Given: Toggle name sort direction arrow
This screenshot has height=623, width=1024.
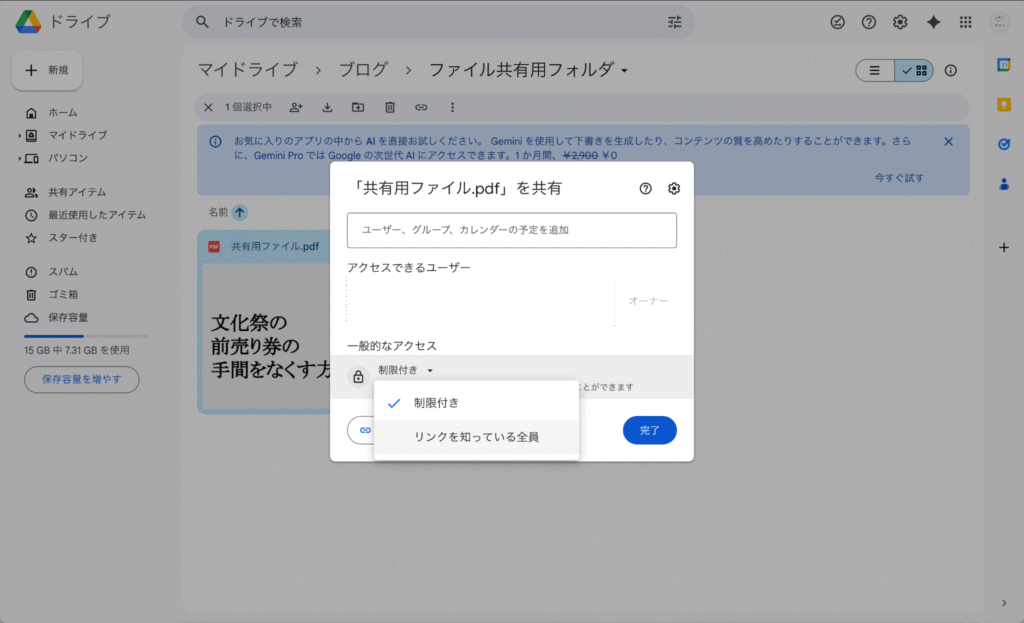Looking at the screenshot, I should point(240,212).
